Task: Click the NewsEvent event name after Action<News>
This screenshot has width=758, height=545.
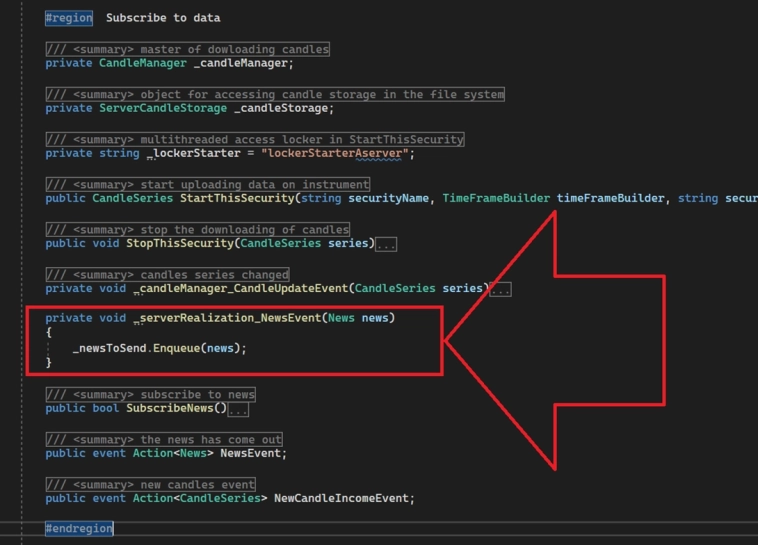Action: [250, 454]
